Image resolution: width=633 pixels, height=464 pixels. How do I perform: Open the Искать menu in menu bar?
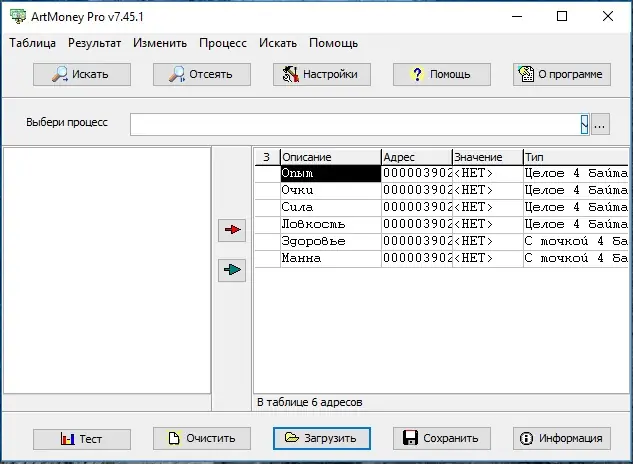(x=278, y=43)
